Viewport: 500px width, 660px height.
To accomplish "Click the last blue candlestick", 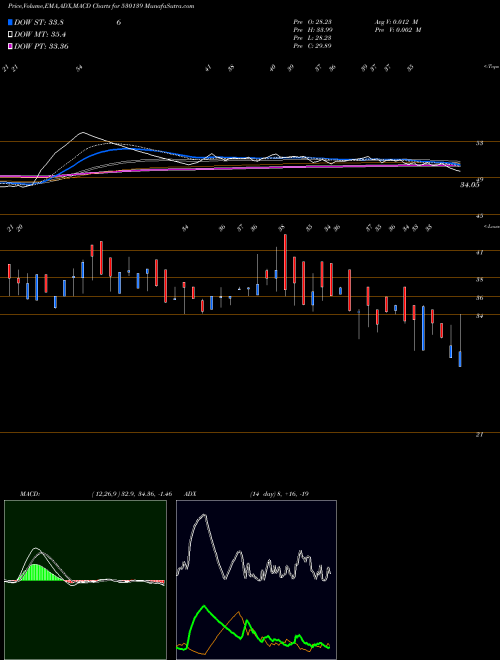I will click(460, 359).
